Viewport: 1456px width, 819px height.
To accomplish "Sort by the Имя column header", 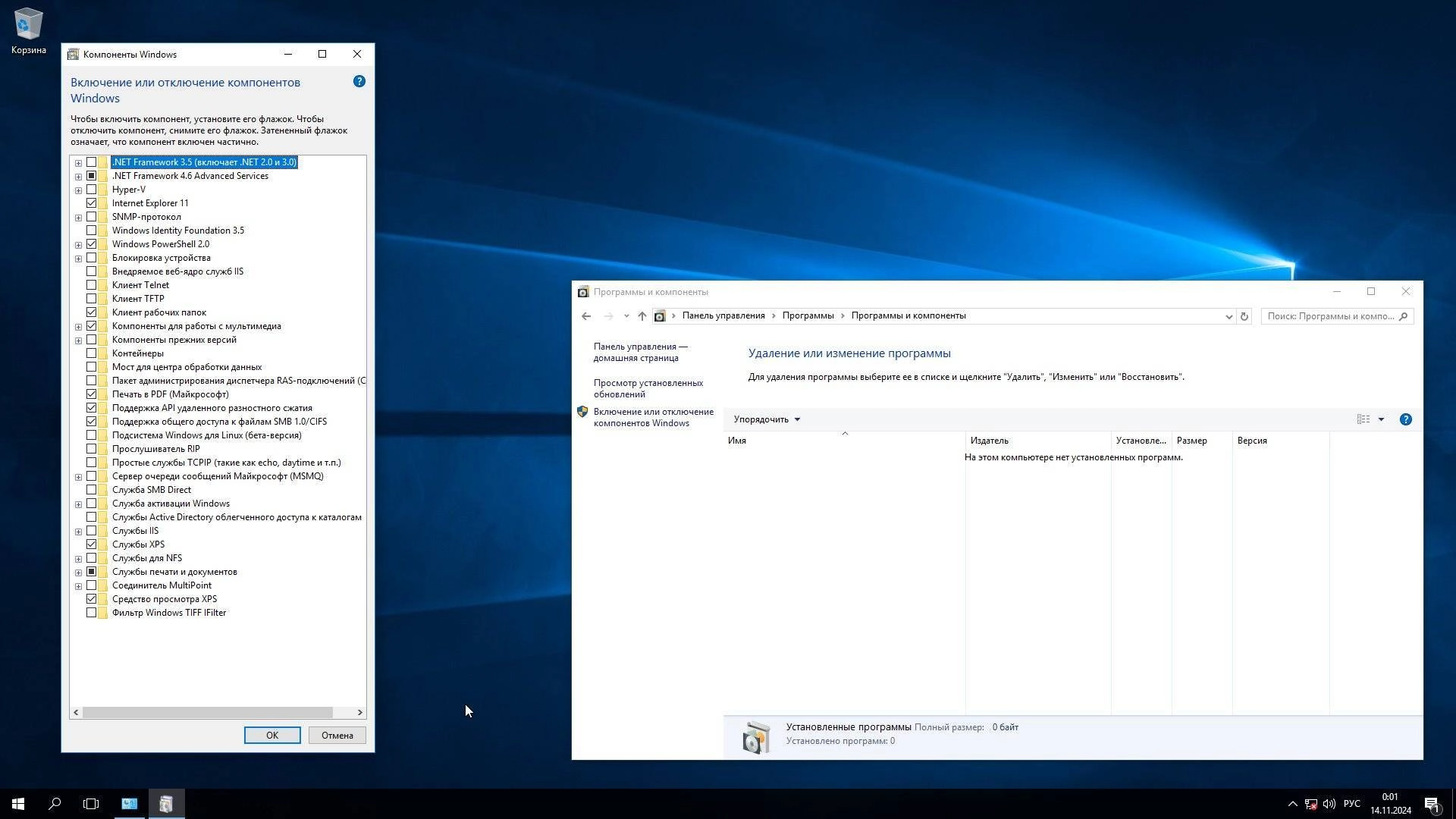I will tap(844, 441).
